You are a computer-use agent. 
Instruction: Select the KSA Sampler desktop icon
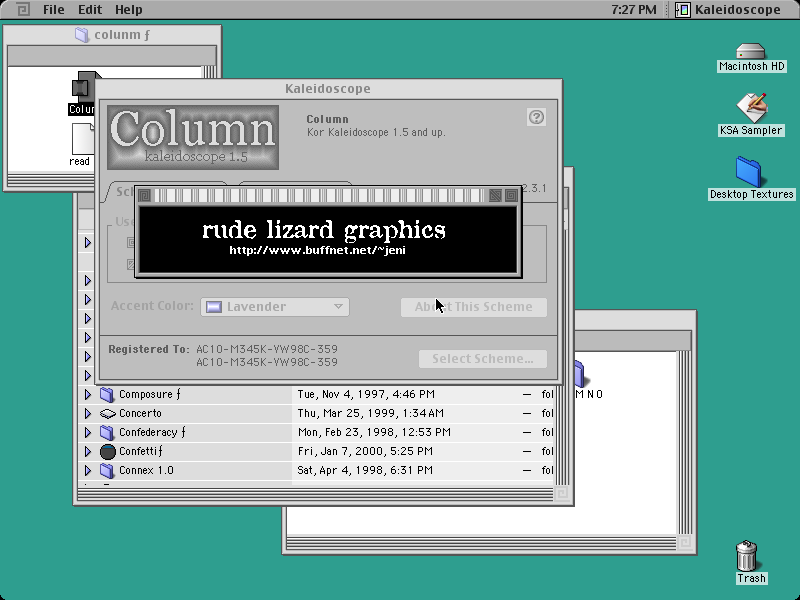tap(751, 107)
